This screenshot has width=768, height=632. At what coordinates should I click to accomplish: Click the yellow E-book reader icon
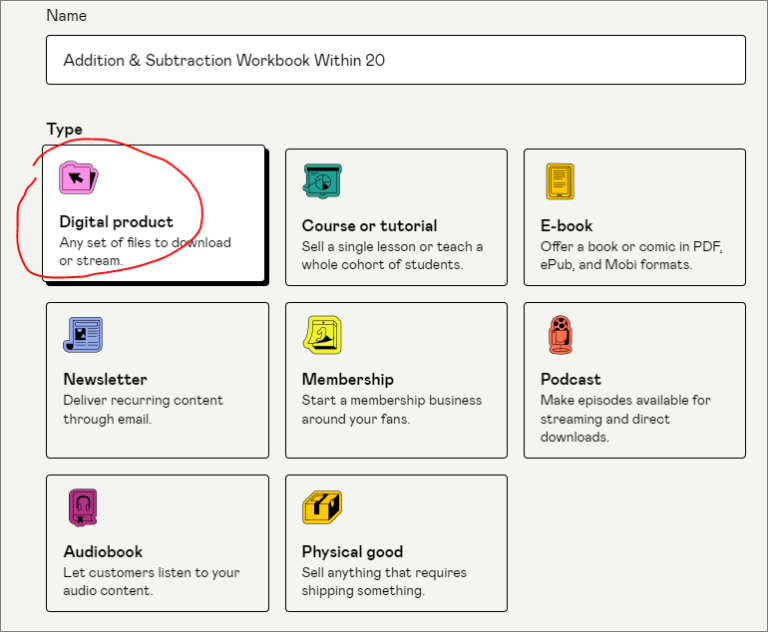(560, 181)
